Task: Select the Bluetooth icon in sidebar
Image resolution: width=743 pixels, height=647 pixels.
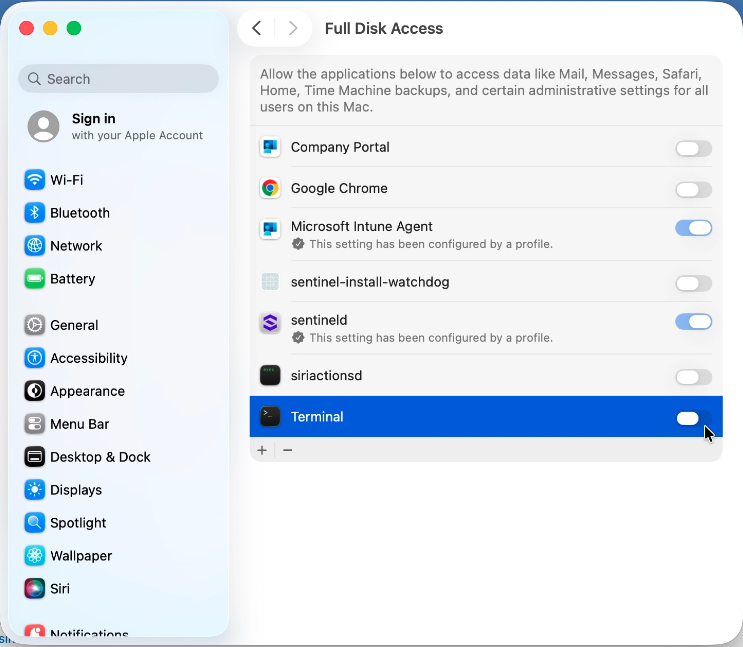Action: (x=35, y=213)
